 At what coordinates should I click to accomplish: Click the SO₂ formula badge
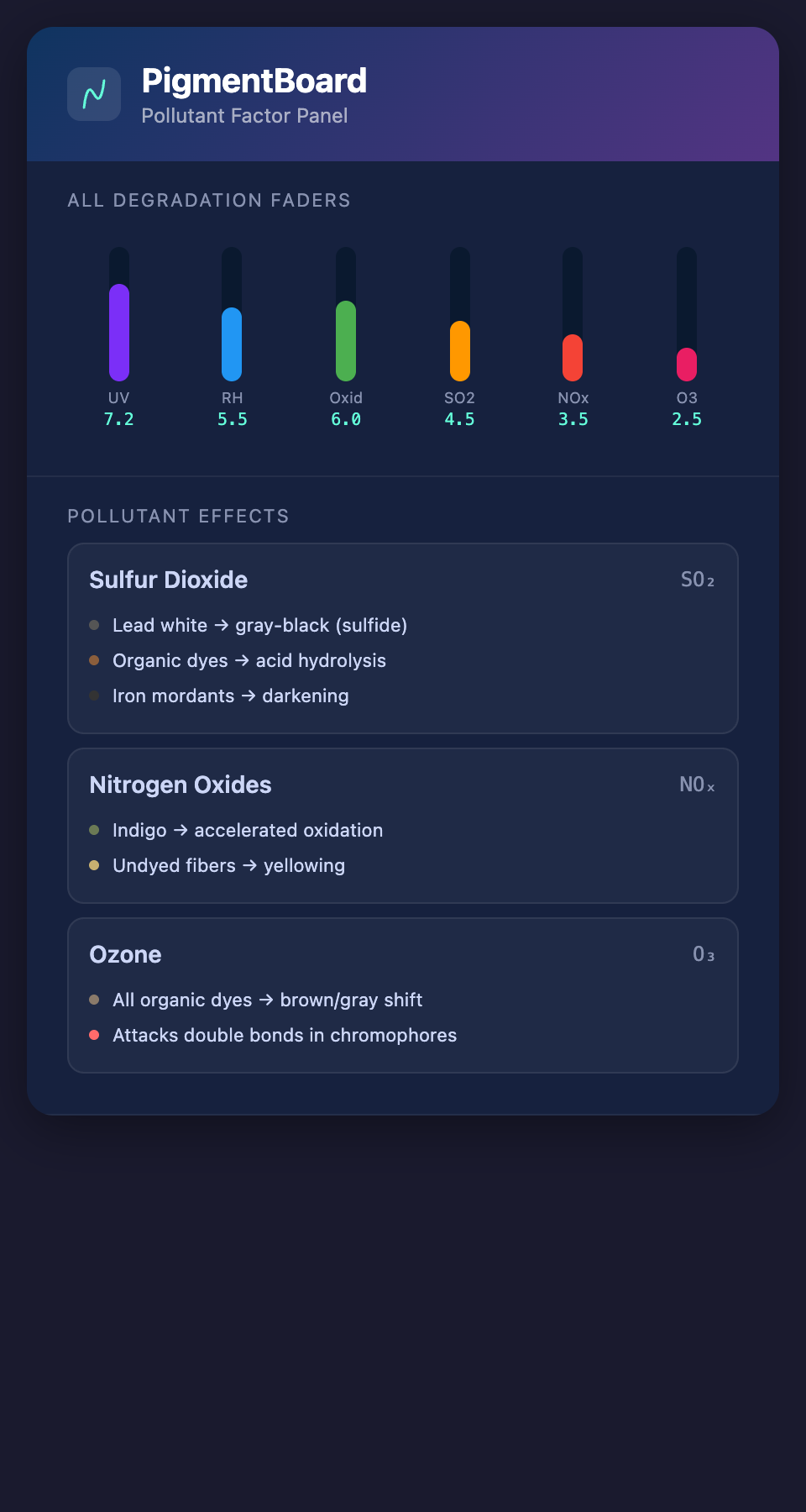[698, 580]
